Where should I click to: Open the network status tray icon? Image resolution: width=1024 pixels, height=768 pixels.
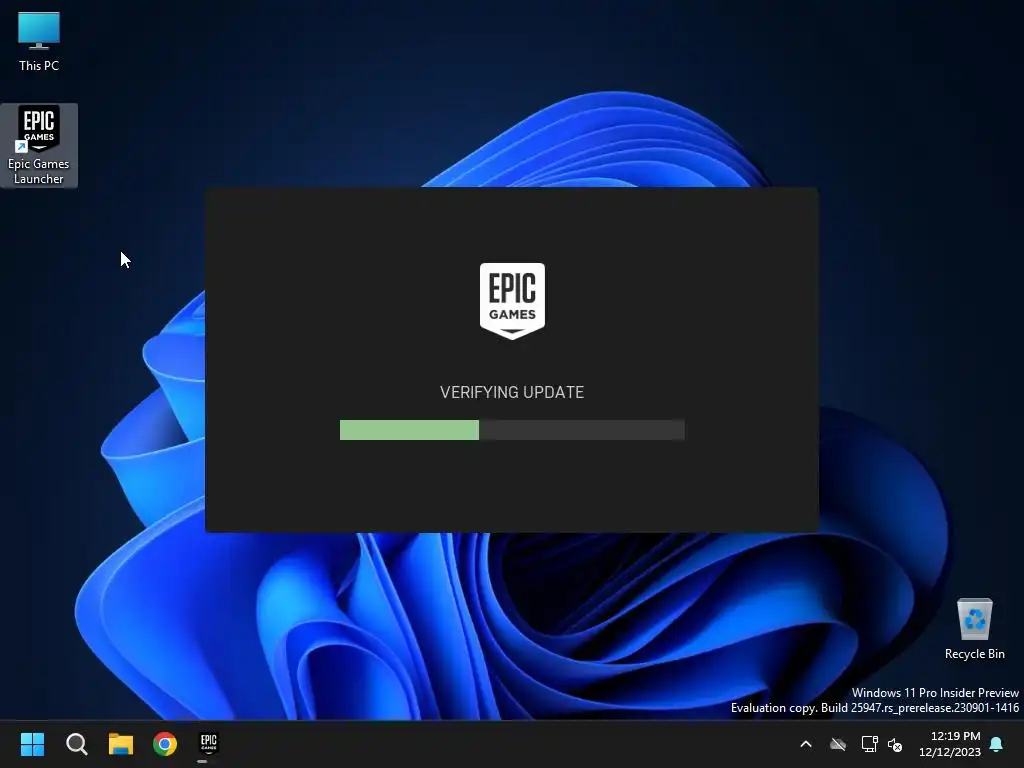pos(869,744)
